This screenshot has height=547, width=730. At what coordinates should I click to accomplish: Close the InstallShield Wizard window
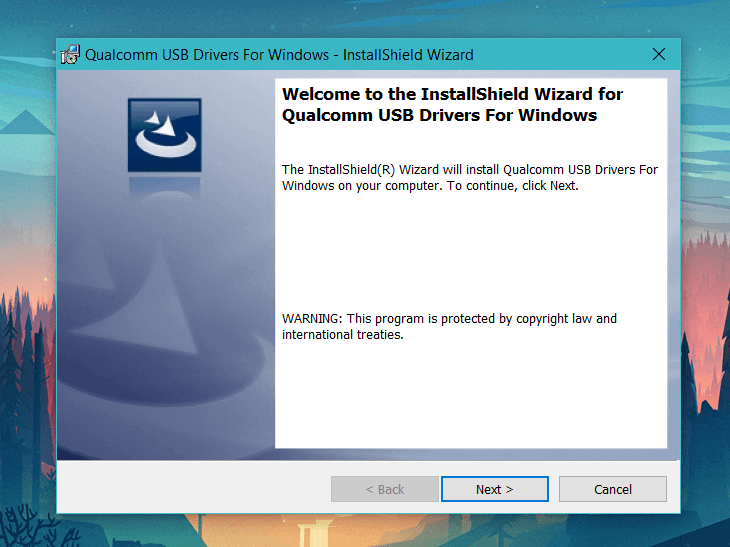click(x=659, y=54)
